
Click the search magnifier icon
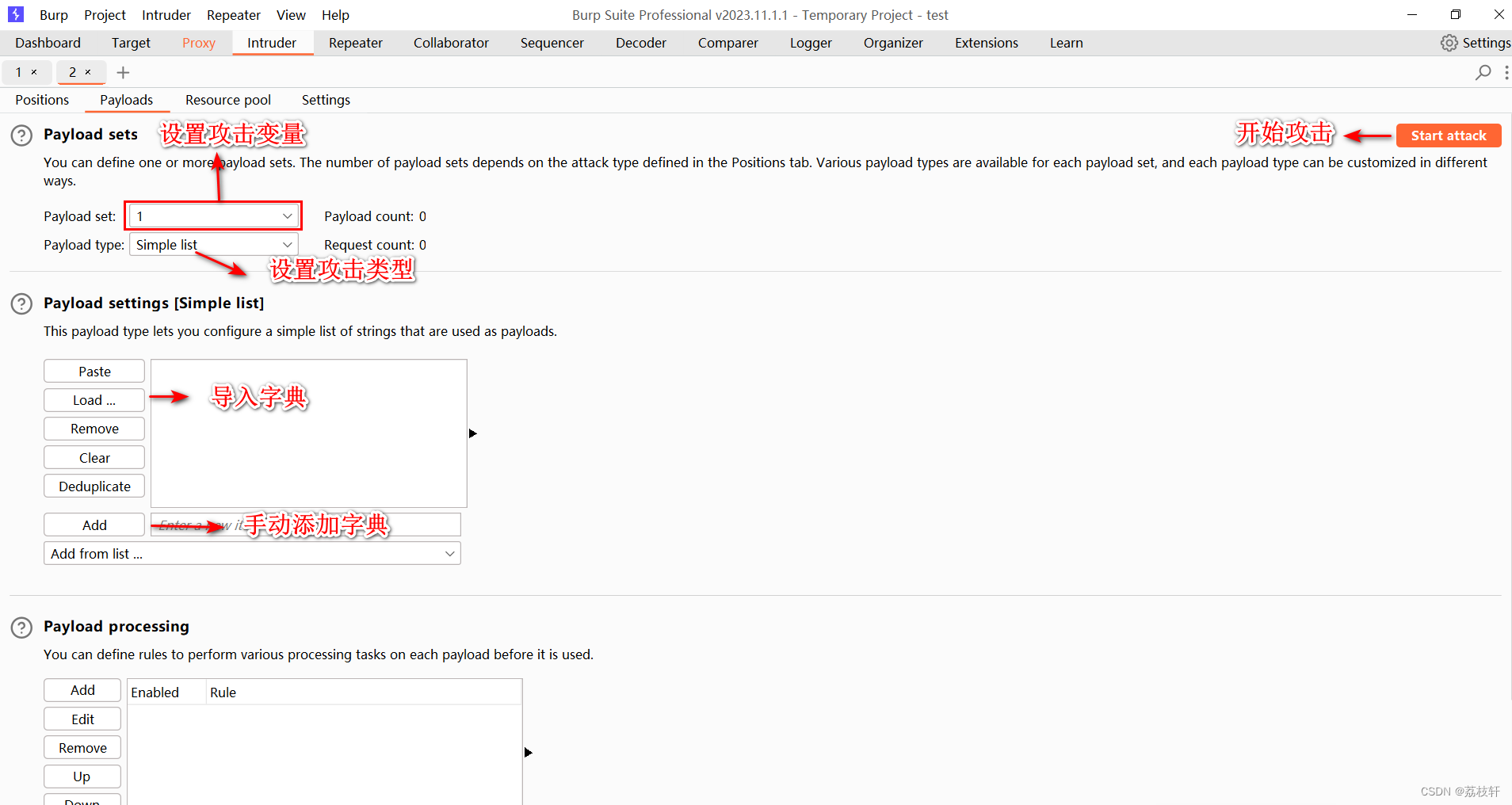click(1483, 73)
